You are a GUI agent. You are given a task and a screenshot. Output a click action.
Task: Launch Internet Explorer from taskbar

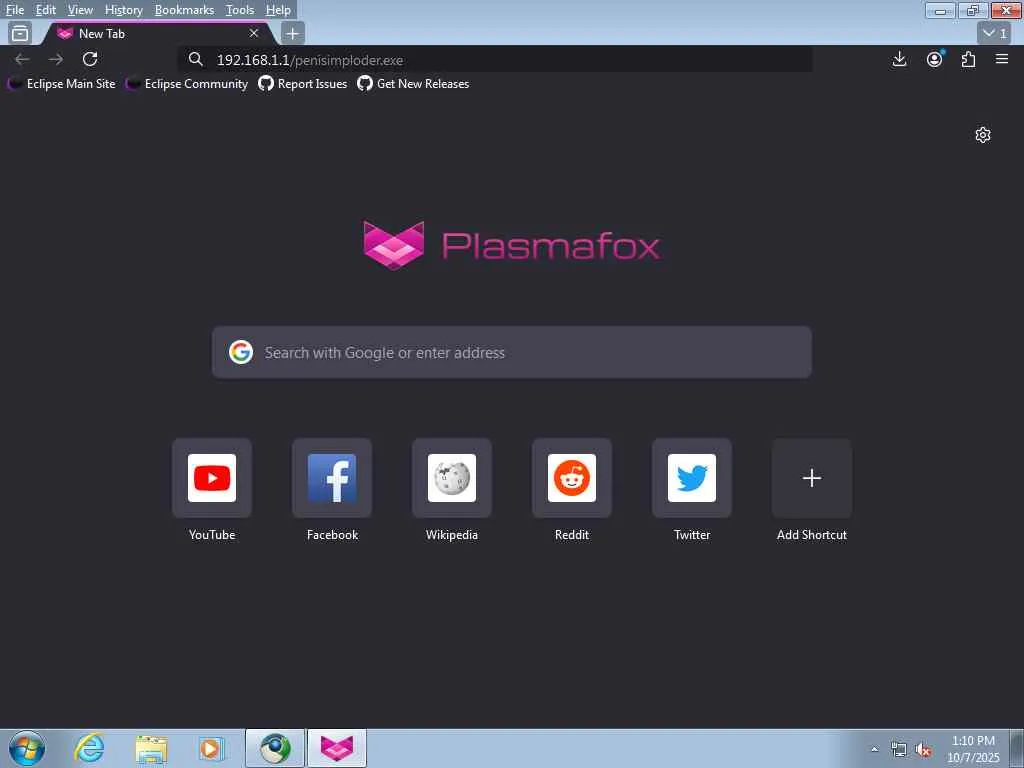pyautogui.click(x=89, y=748)
